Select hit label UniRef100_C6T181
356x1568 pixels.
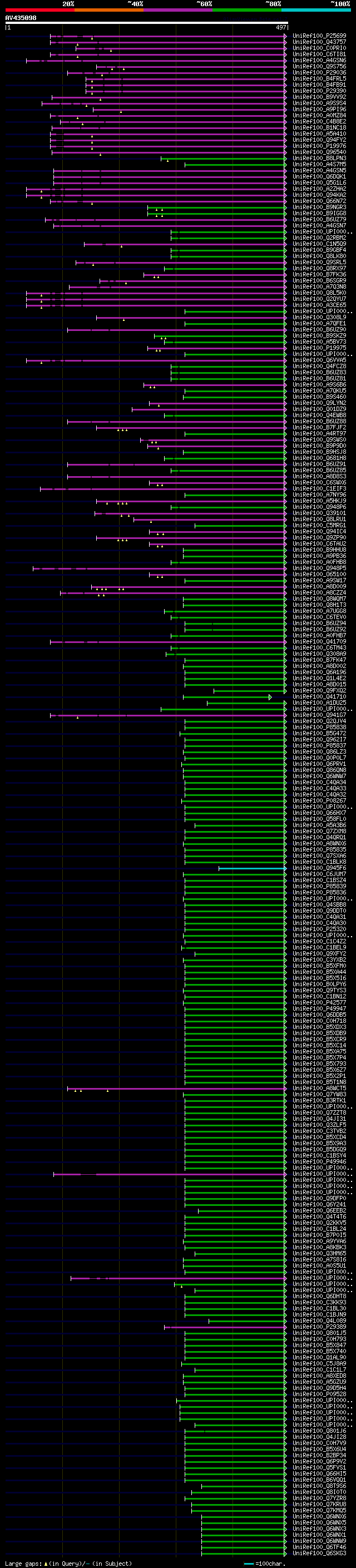[x=319, y=54]
